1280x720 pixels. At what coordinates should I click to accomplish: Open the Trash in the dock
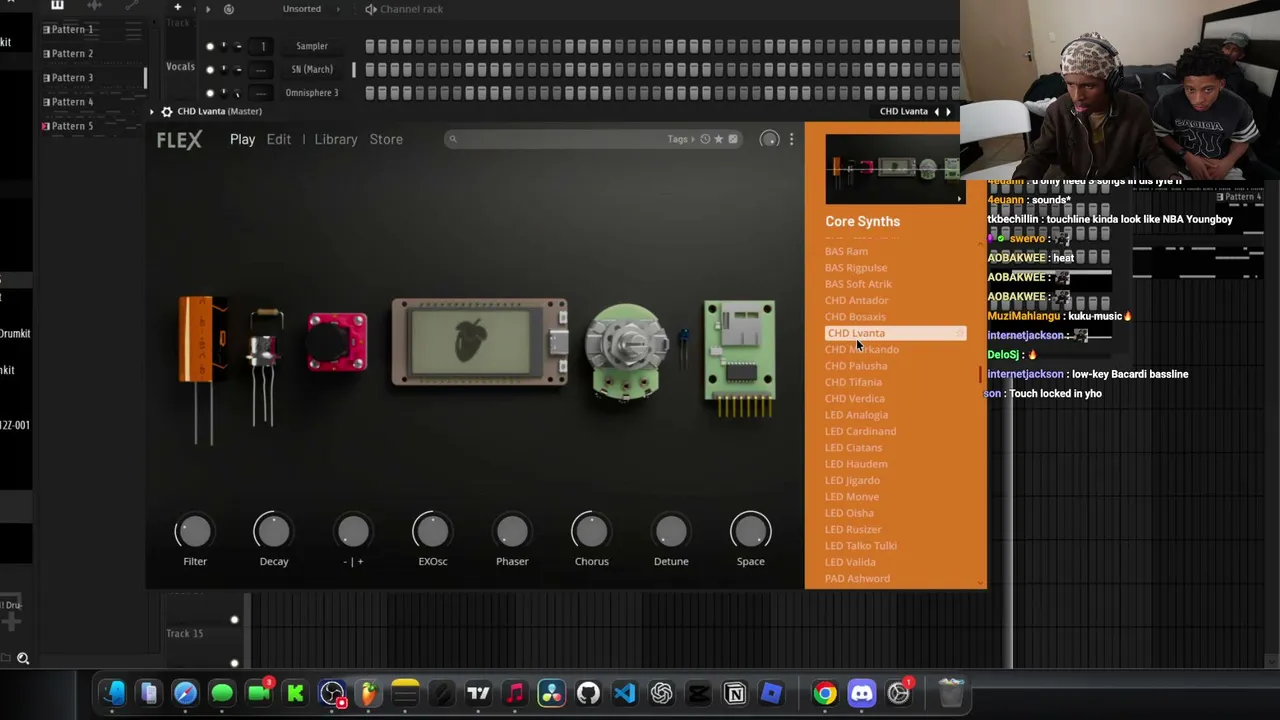coord(951,693)
